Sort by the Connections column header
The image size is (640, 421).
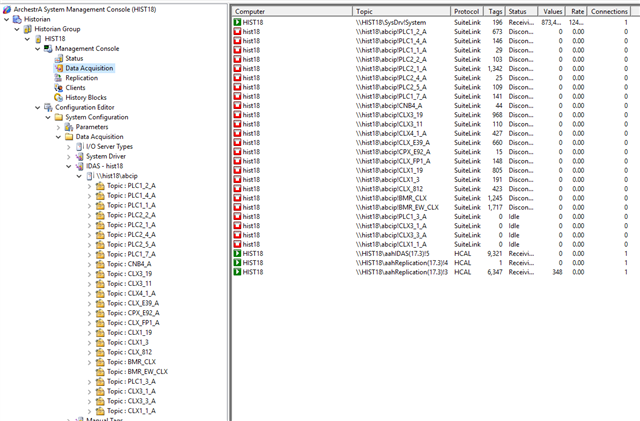(x=609, y=11)
